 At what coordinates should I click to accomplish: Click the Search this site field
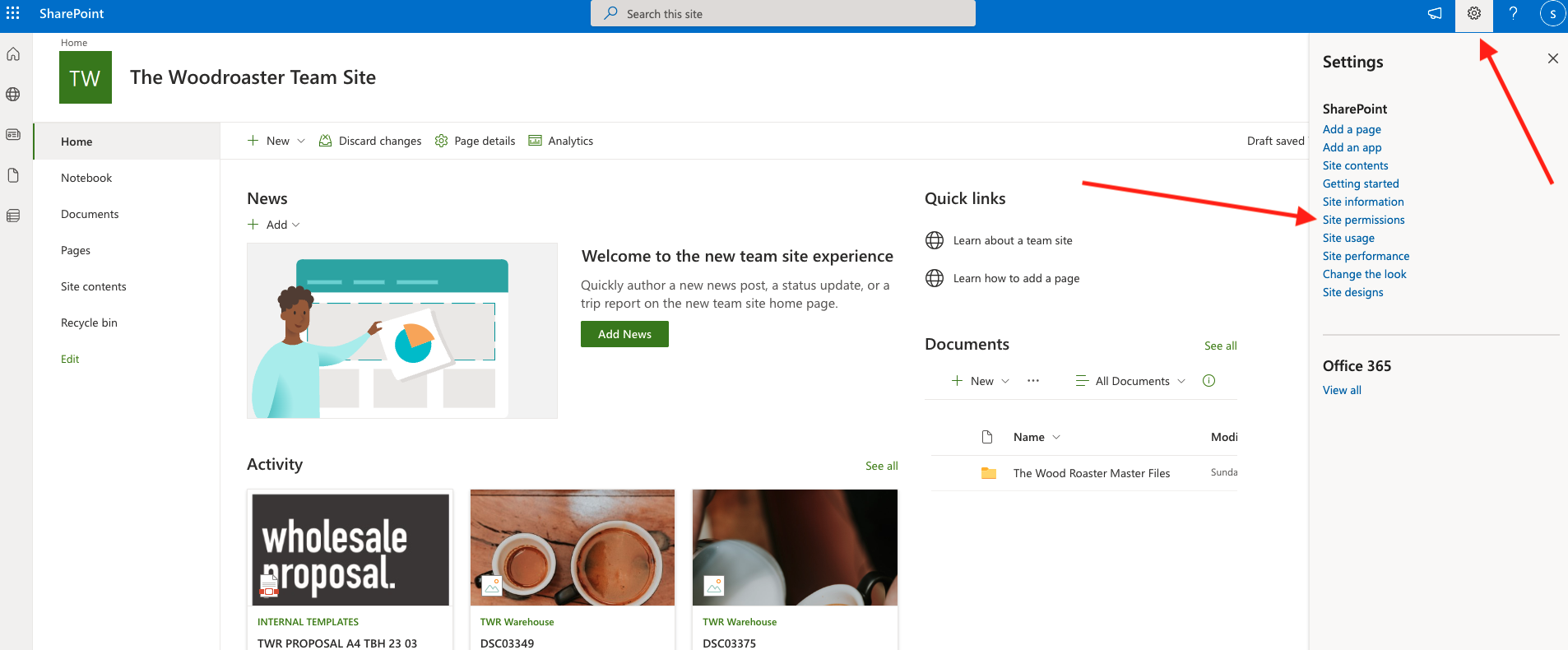click(783, 13)
